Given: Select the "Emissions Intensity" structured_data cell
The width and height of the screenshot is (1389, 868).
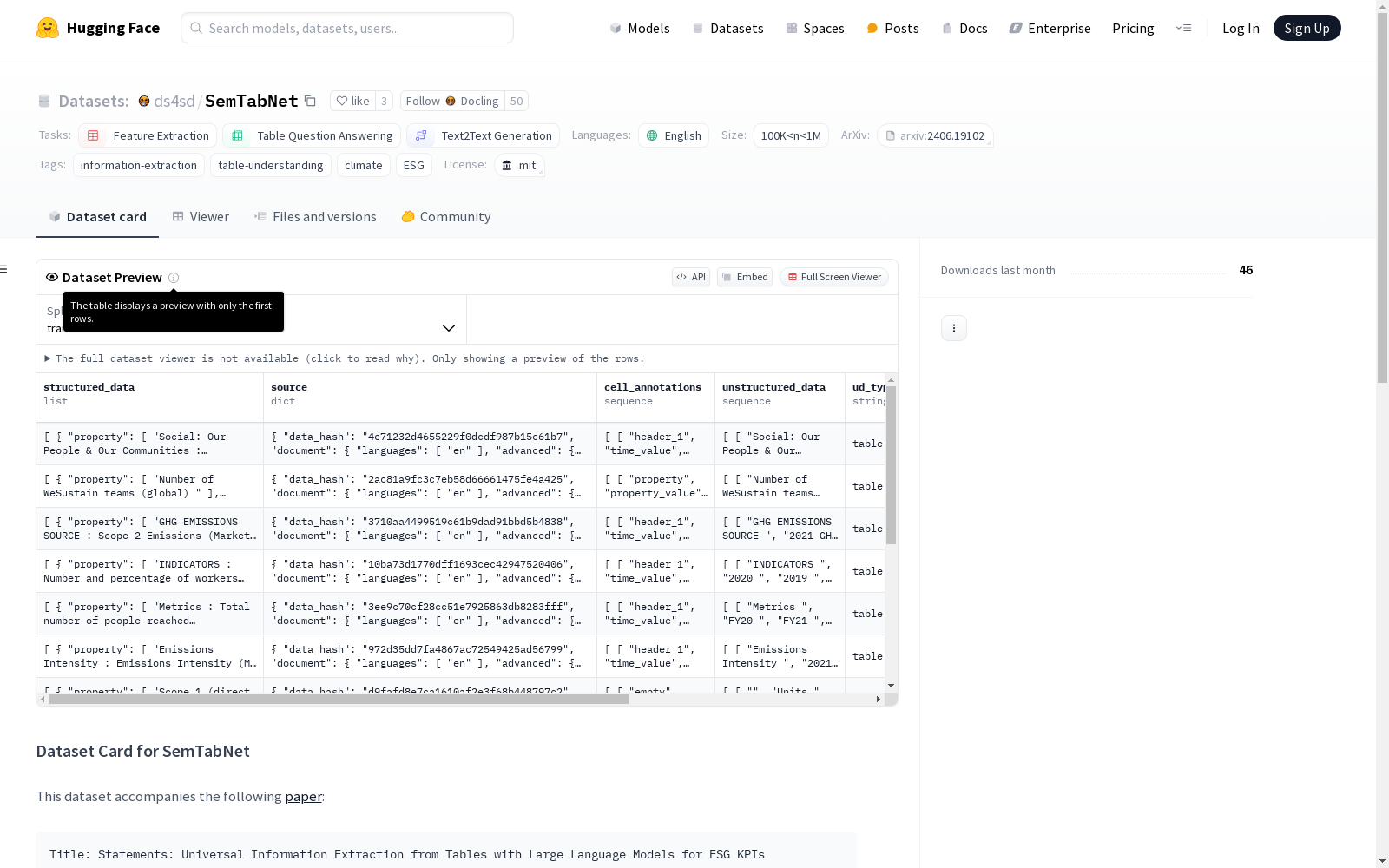Looking at the screenshot, I should point(149,656).
